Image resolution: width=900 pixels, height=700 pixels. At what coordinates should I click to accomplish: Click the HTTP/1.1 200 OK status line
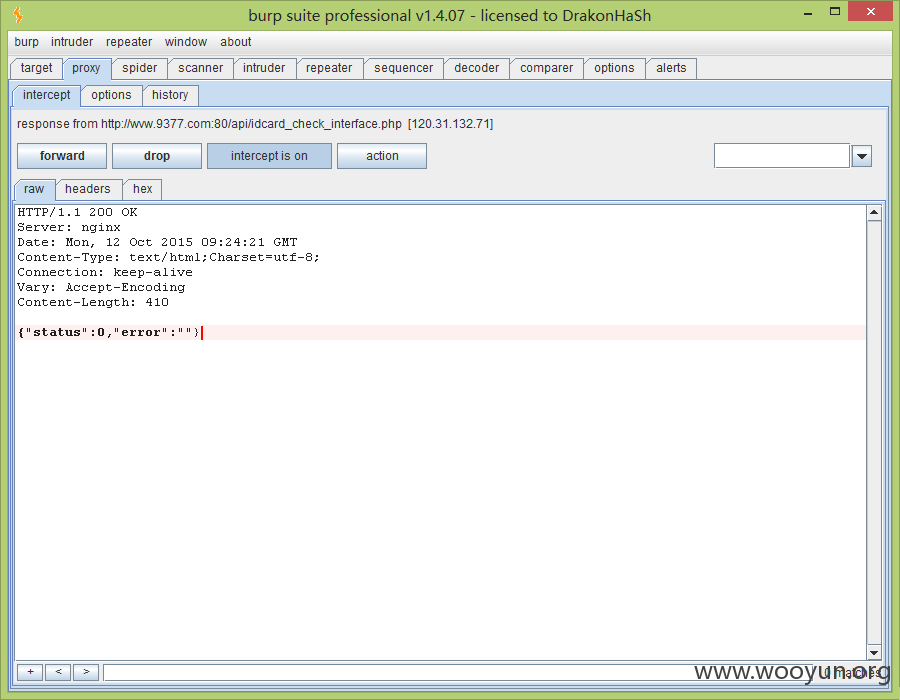pos(77,212)
